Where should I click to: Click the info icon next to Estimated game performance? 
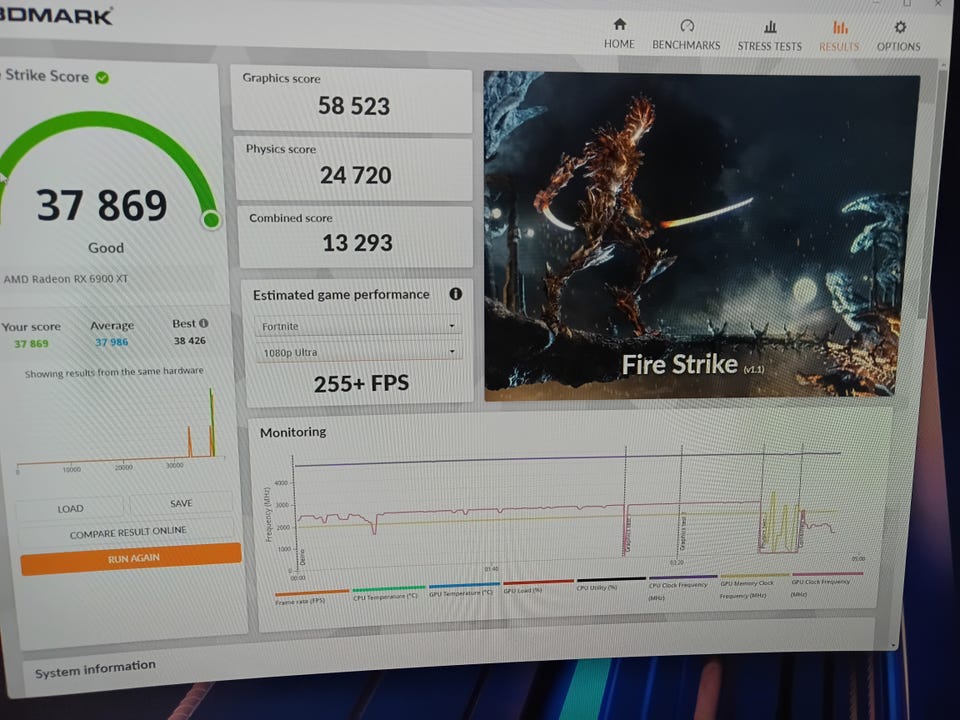[x=456, y=294]
